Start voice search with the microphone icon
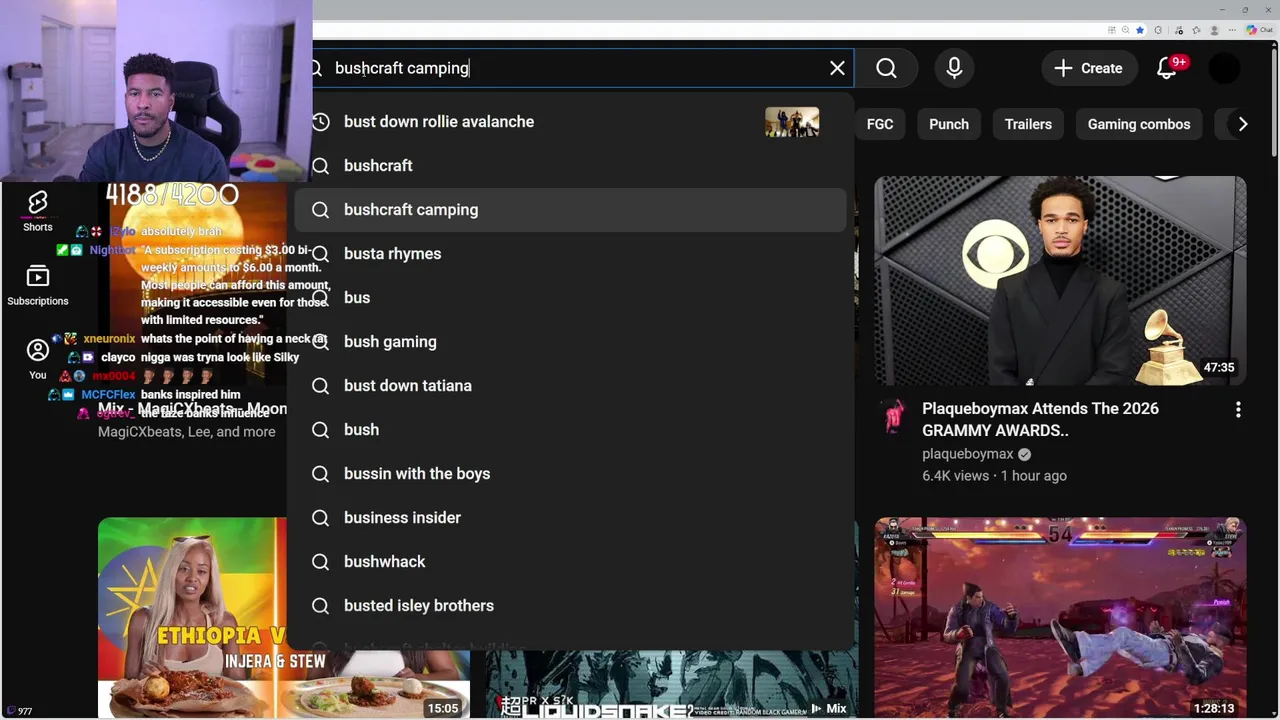1280x720 pixels. point(954,68)
